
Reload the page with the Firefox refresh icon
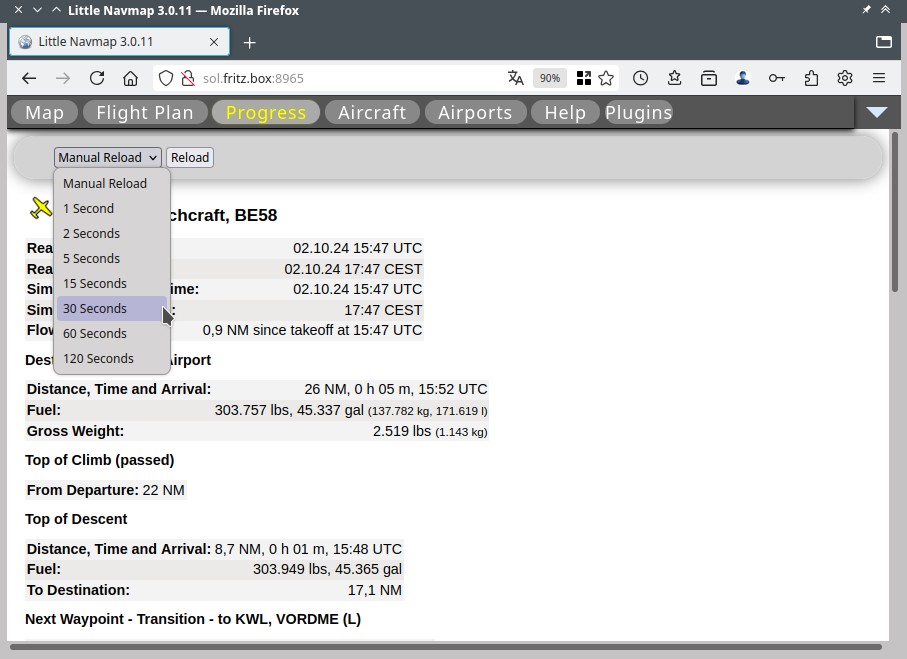[97, 78]
